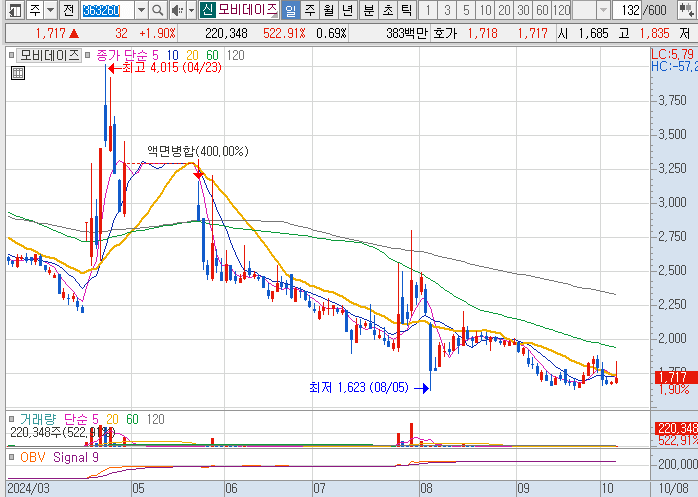Click the gray 120 moving average legend
Image resolution: width=698 pixels, height=497 pixels.
235,55
